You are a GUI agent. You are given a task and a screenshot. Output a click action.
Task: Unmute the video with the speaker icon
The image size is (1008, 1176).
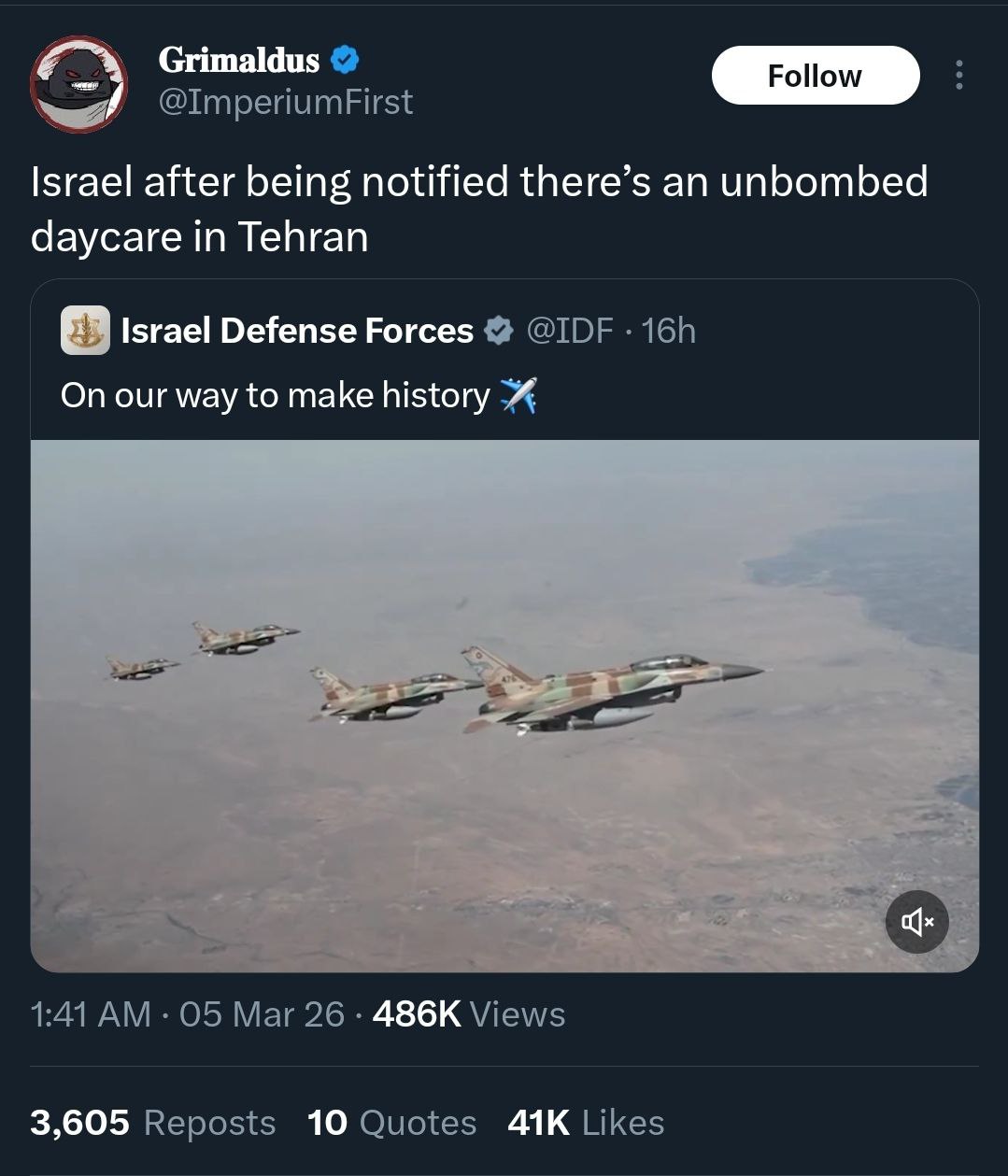point(916,923)
